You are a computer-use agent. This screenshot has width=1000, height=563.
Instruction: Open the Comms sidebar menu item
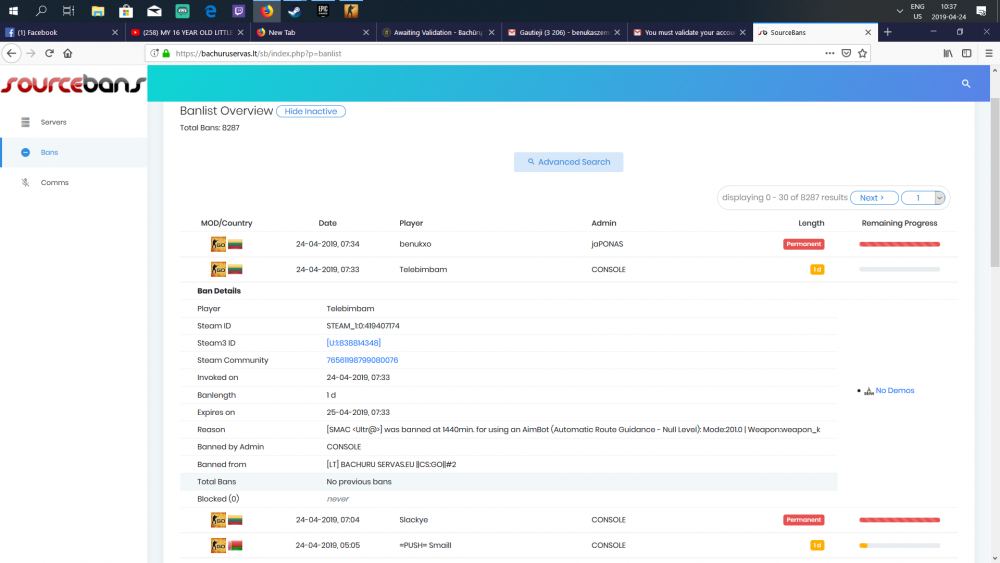[54, 183]
